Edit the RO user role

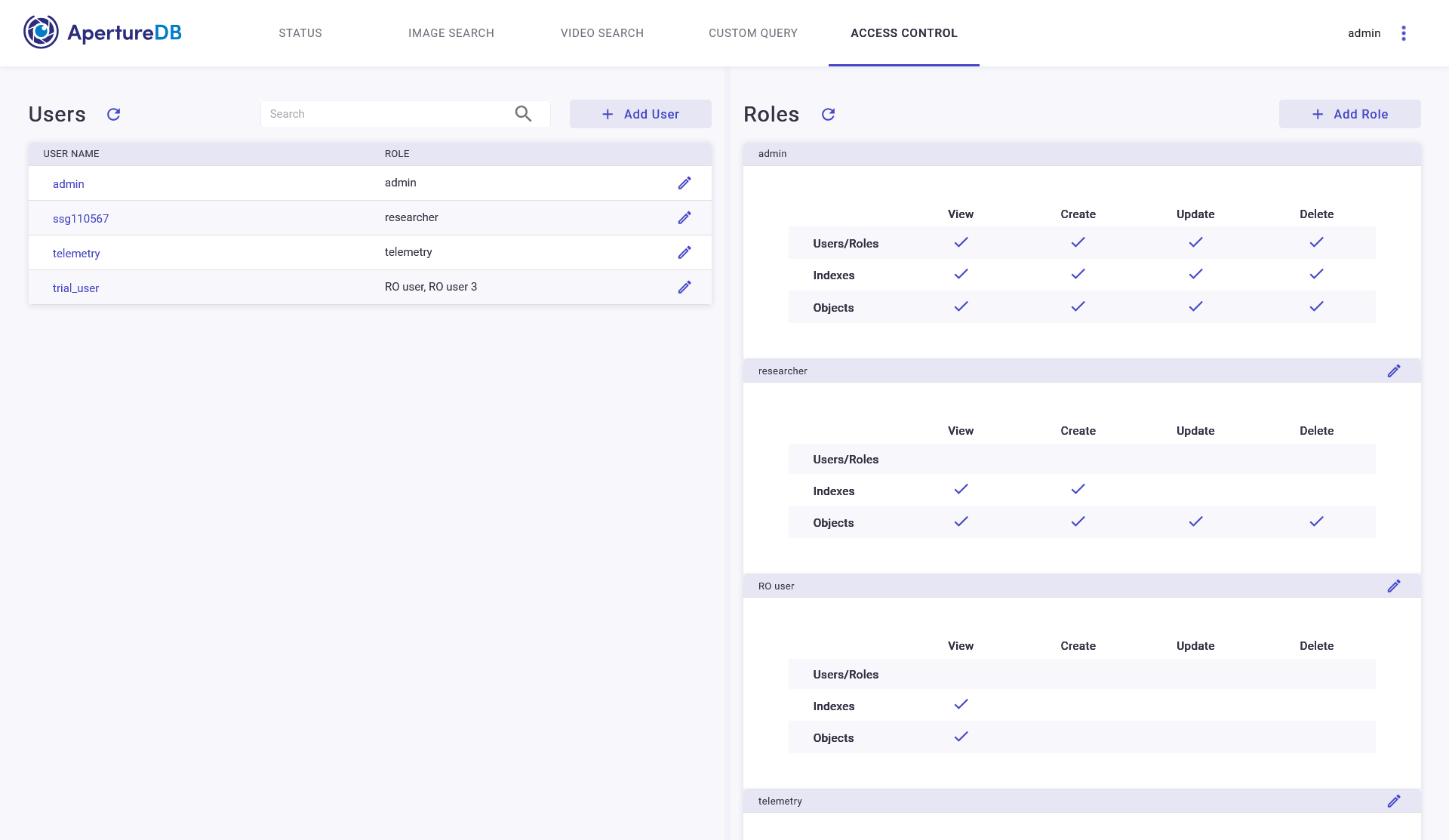pos(1394,586)
